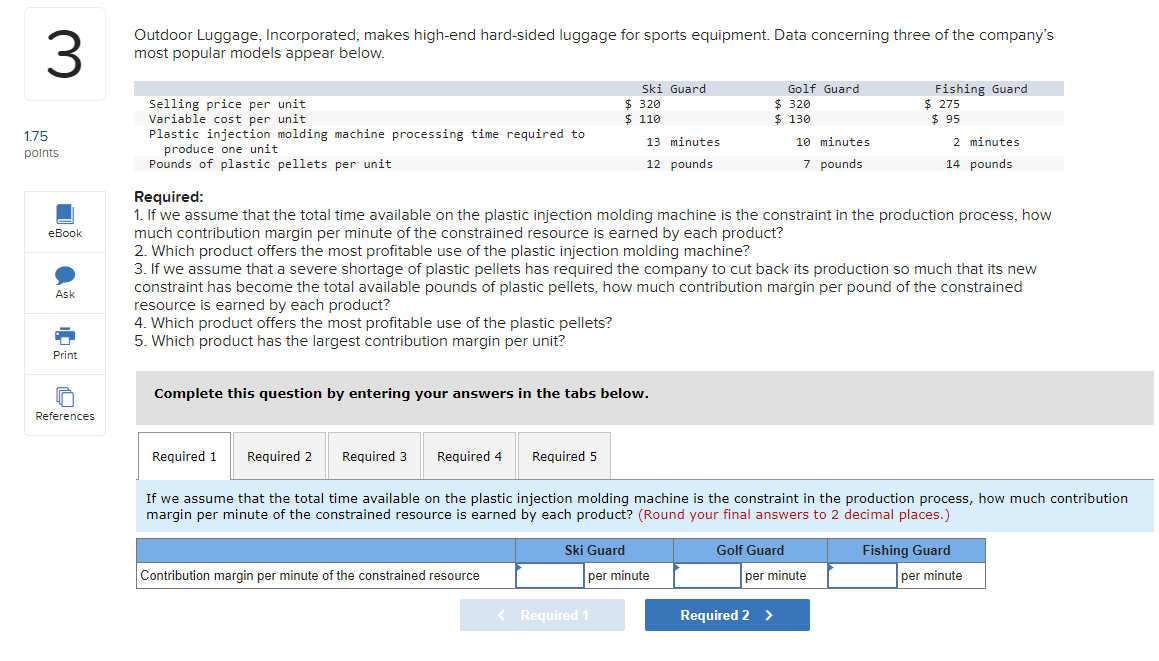
Task: Click the Print label text
Action: click(x=65, y=355)
